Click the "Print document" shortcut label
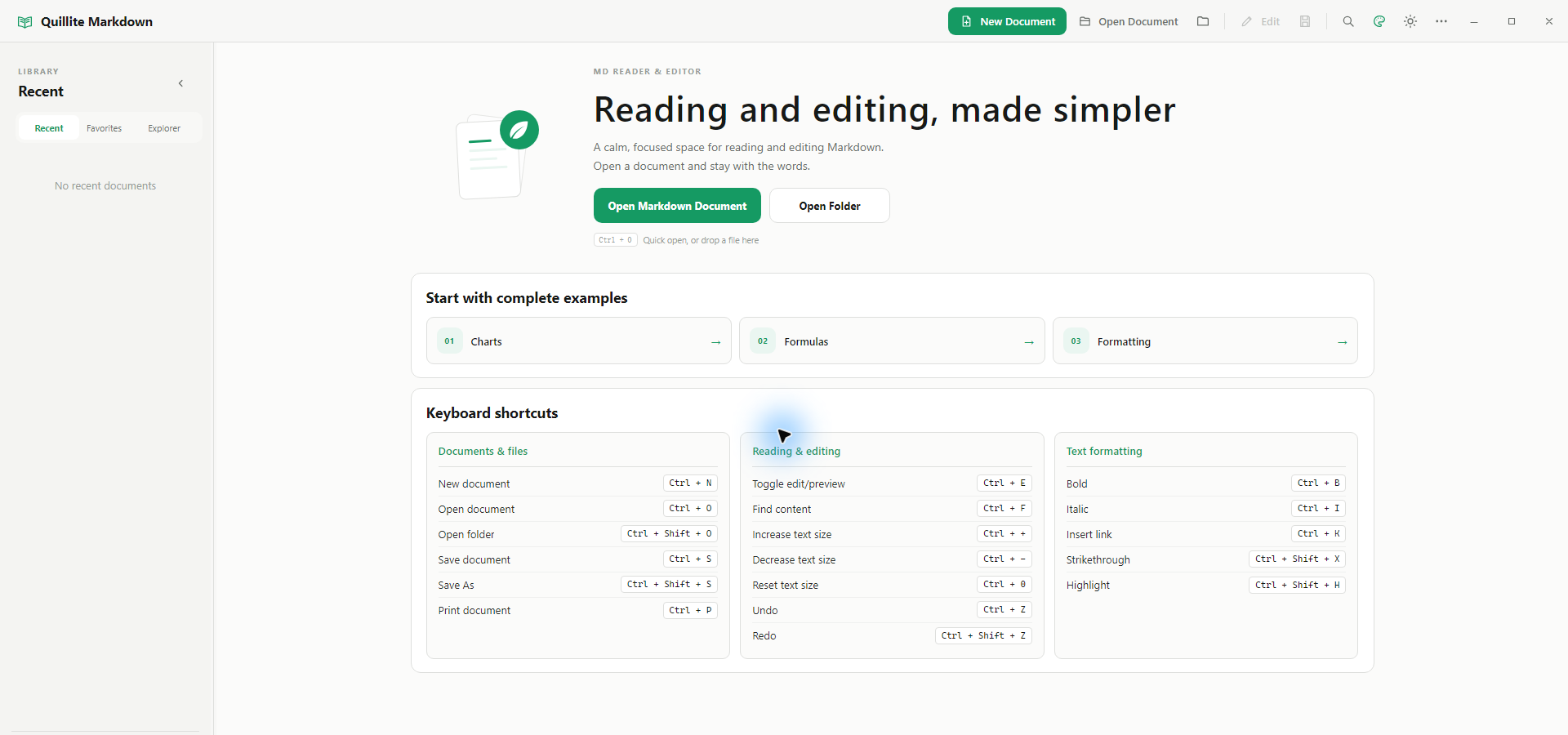 (474, 611)
